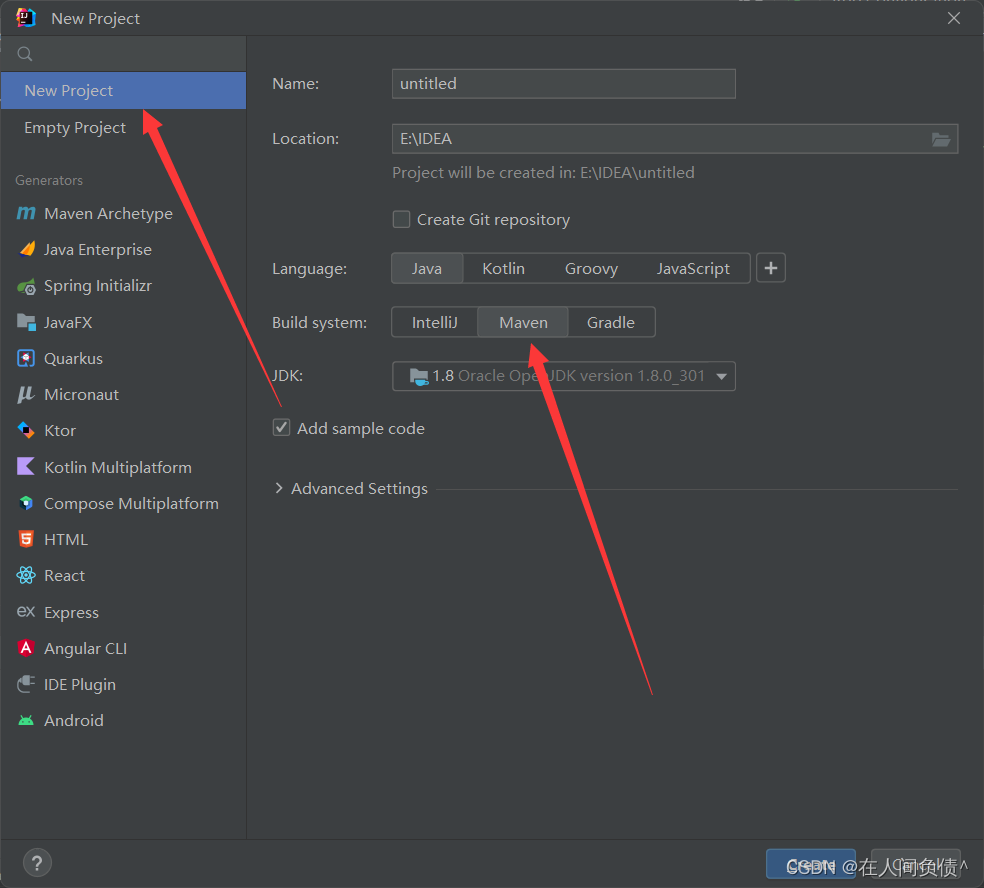984x888 pixels.
Task: Select the Java Enterprise generator label
Action: coord(98,250)
